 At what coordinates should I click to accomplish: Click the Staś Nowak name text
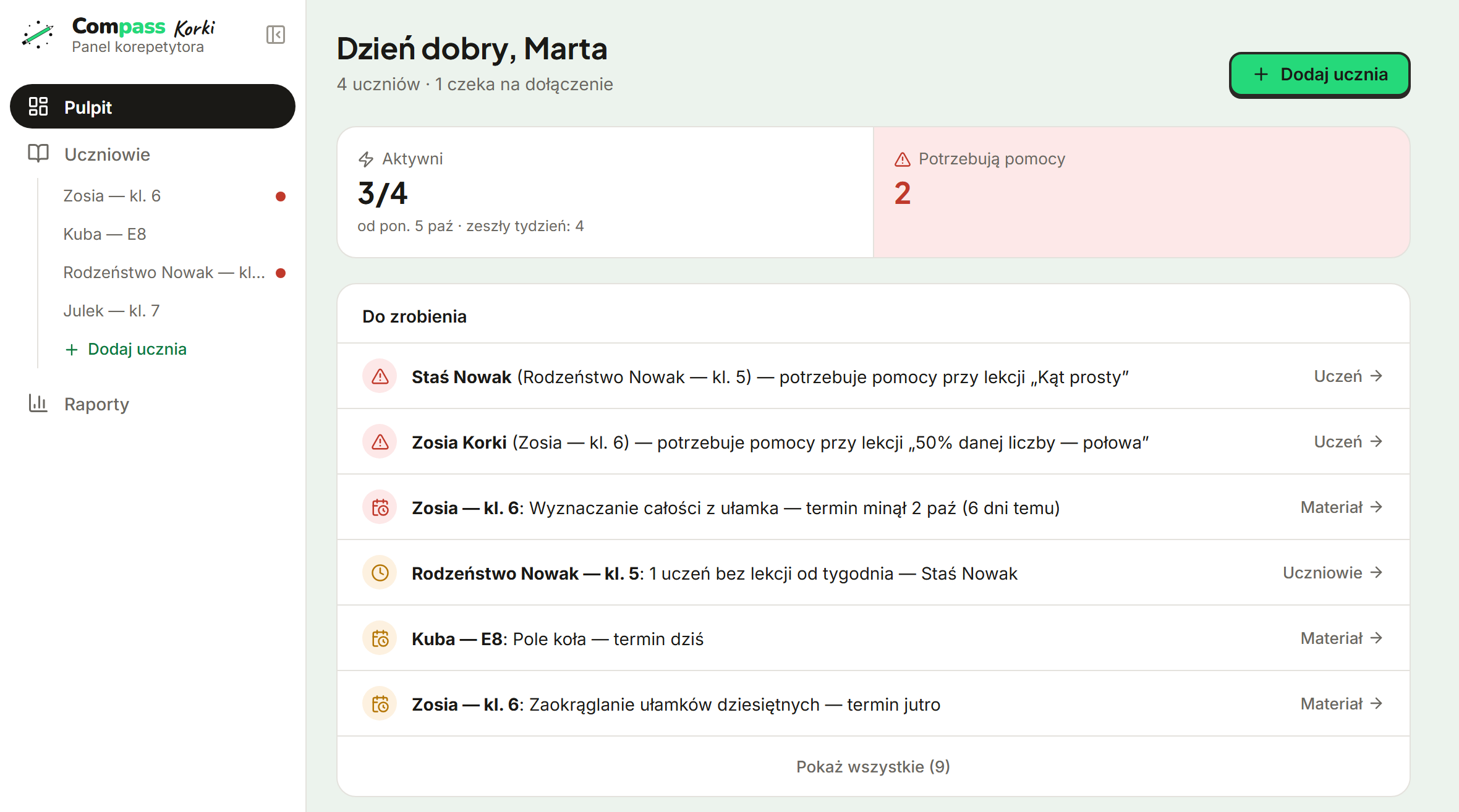[x=461, y=376]
